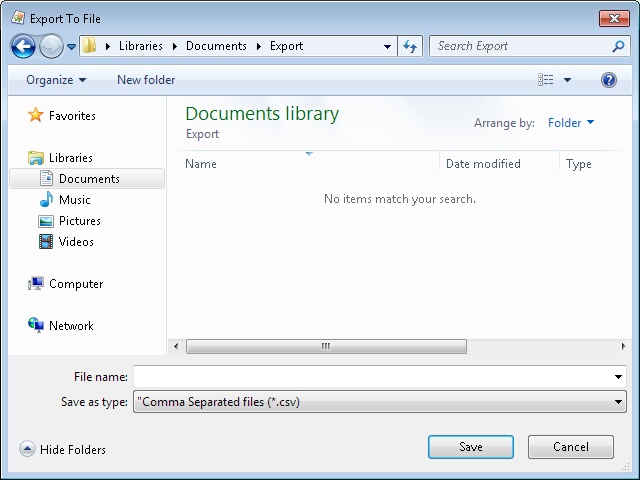Select Favorites in the navigation pane
The image size is (640, 480).
[72, 116]
